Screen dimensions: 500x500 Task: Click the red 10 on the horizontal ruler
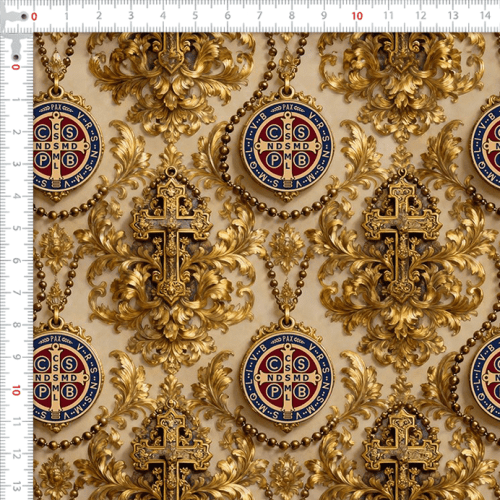[x=357, y=16]
